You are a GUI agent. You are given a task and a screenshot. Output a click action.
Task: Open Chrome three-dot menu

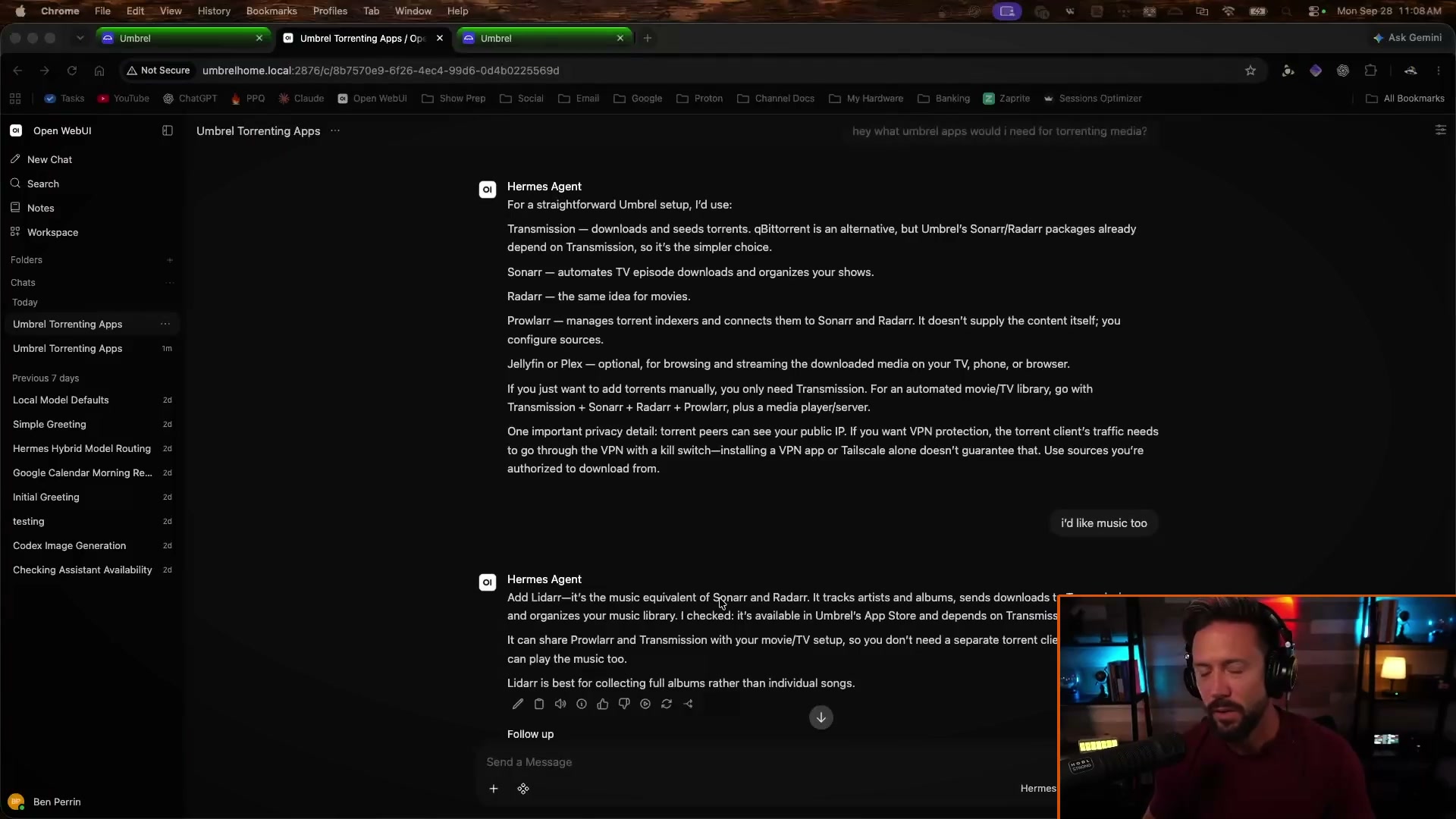tap(1439, 71)
